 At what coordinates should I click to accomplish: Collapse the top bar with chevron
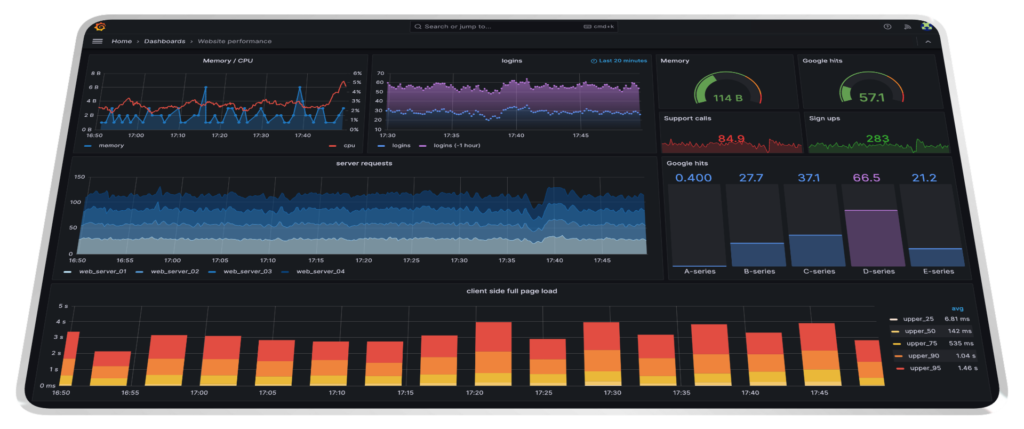928,42
